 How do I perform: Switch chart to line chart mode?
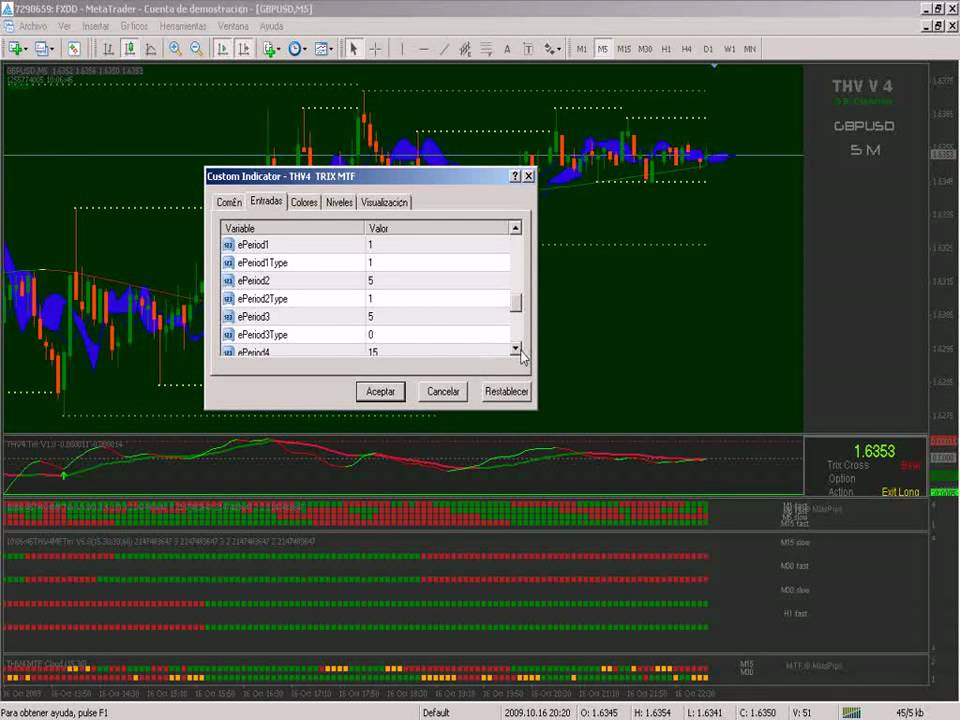click(x=151, y=49)
